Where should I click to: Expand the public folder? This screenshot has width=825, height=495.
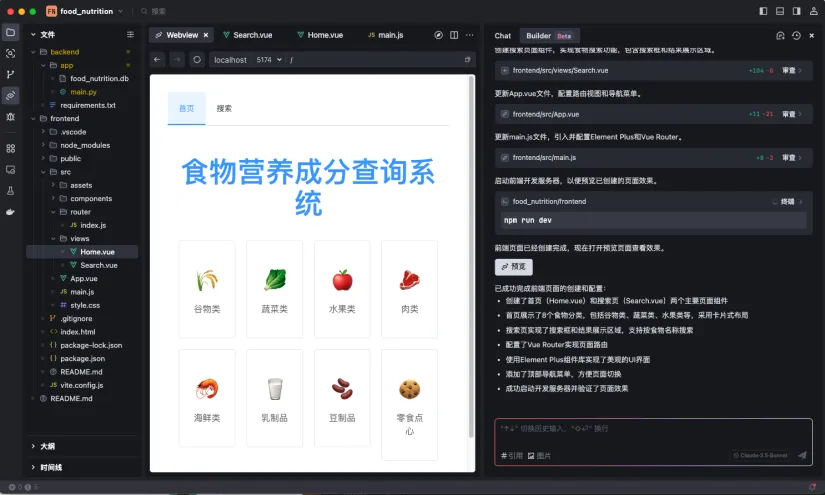[x=43, y=158]
